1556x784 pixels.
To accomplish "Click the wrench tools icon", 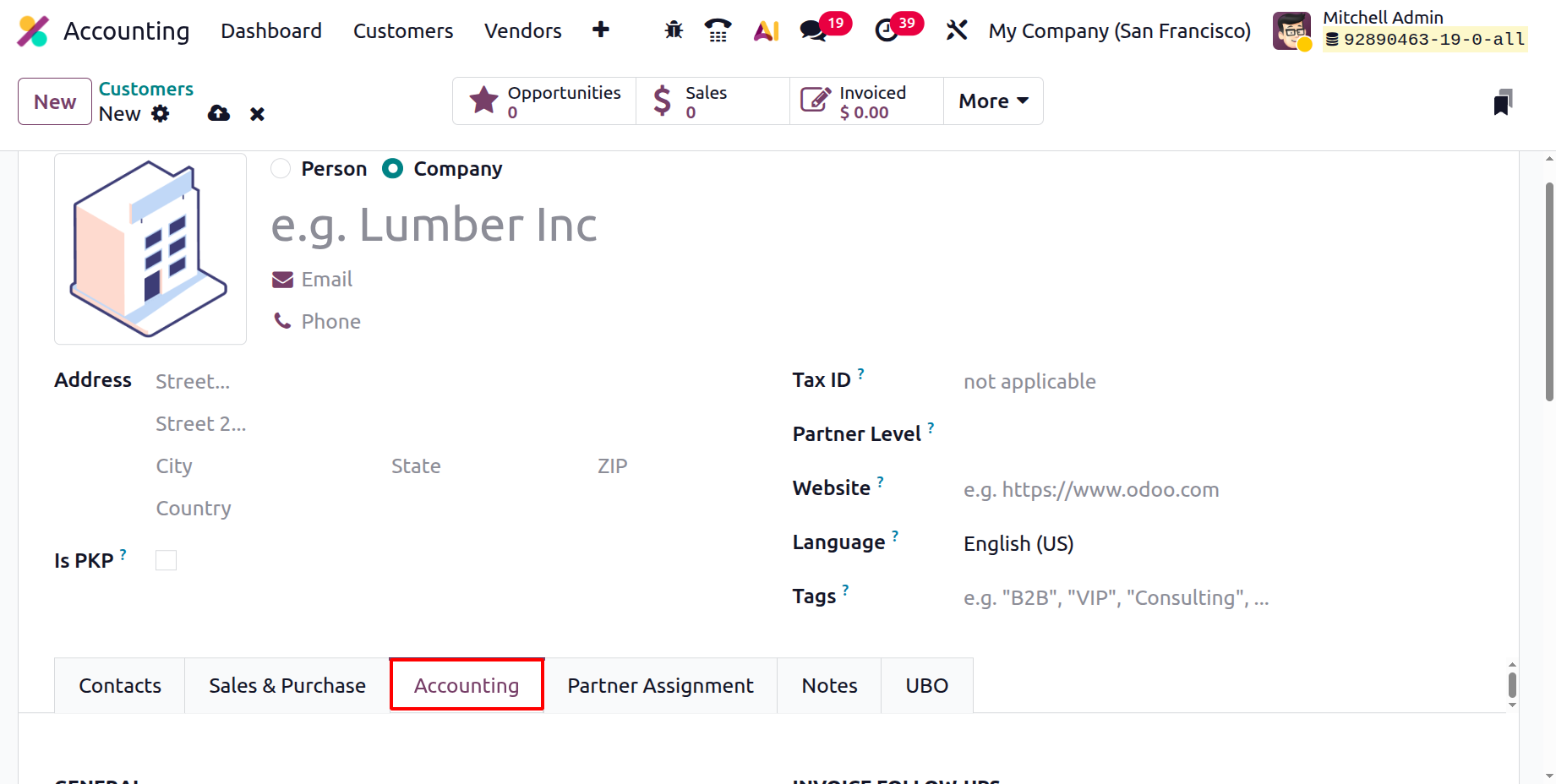I will 957,30.
